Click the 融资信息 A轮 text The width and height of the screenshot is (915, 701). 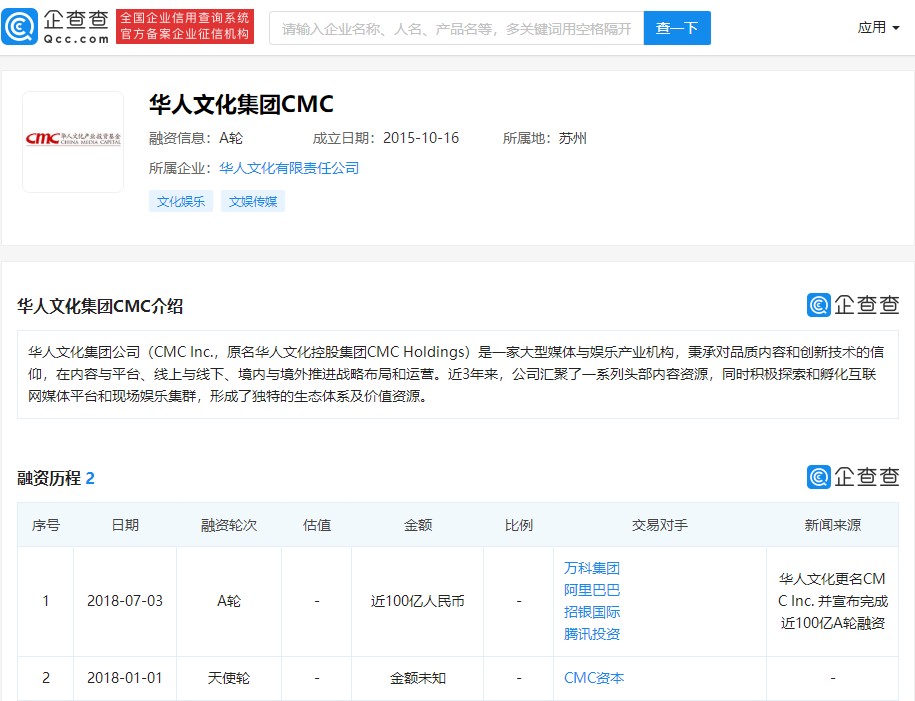coord(196,138)
